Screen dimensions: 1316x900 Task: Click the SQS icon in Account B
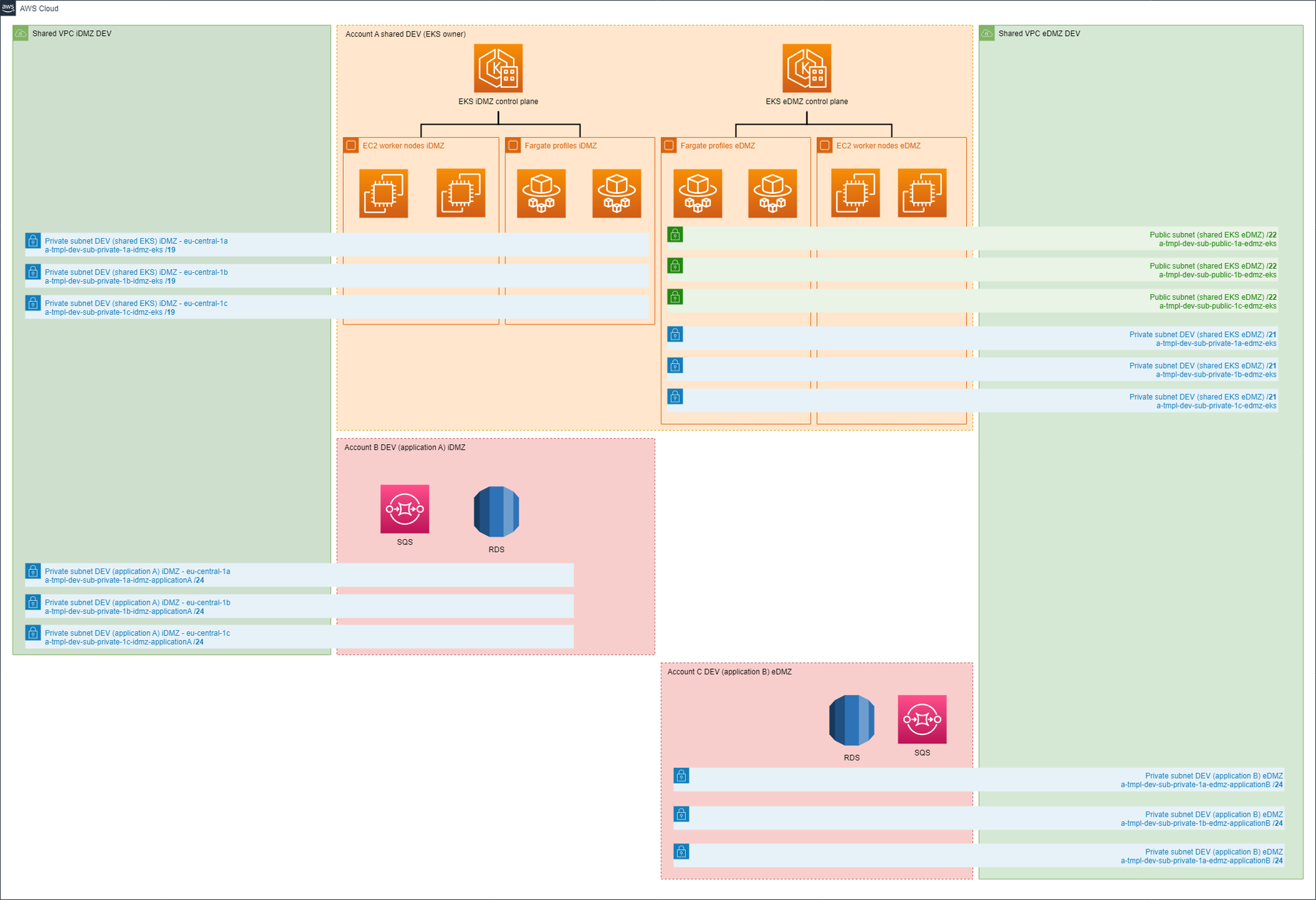pyautogui.click(x=404, y=509)
